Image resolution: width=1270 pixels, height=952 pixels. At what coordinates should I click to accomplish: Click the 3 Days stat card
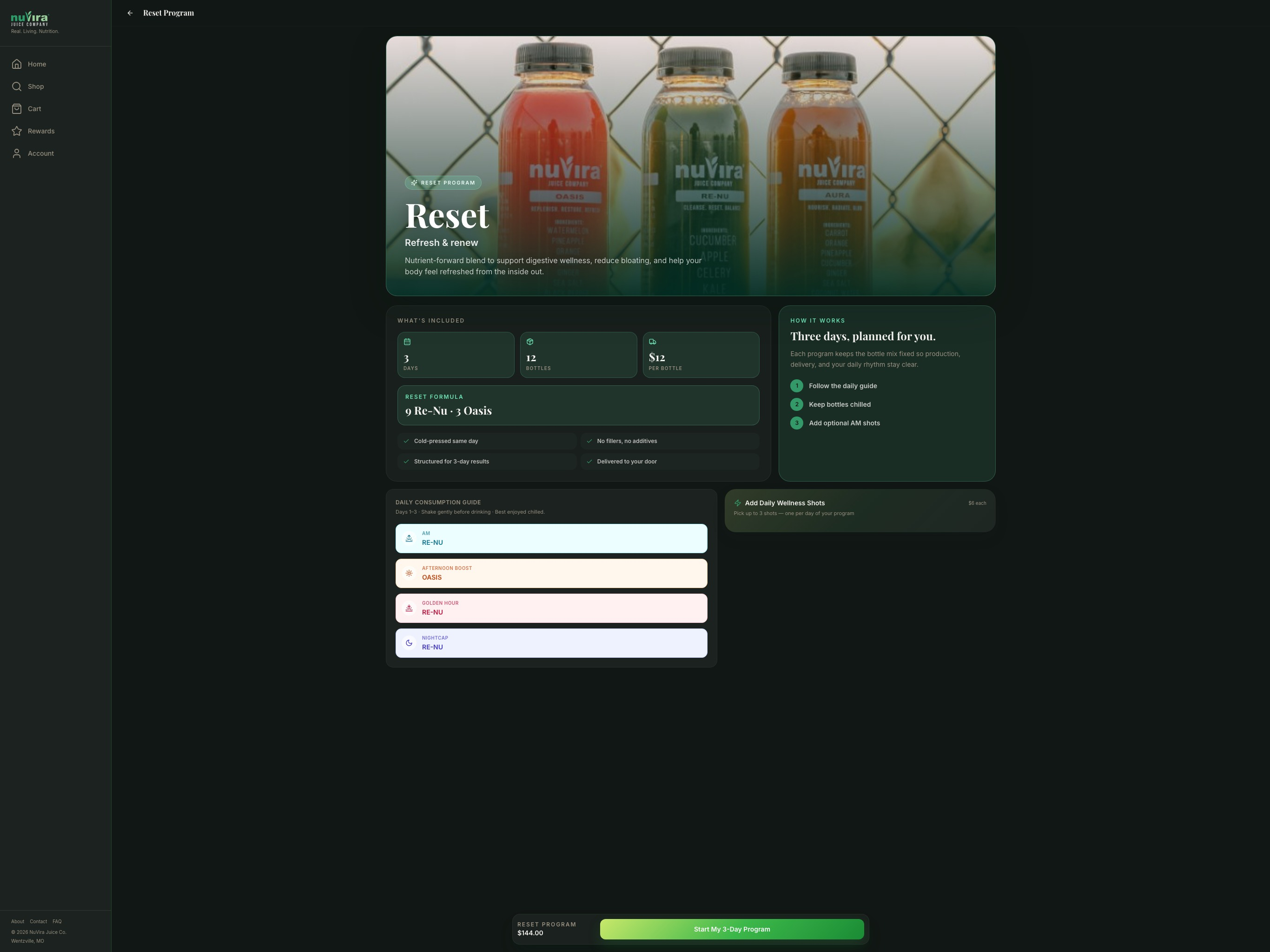(455, 355)
